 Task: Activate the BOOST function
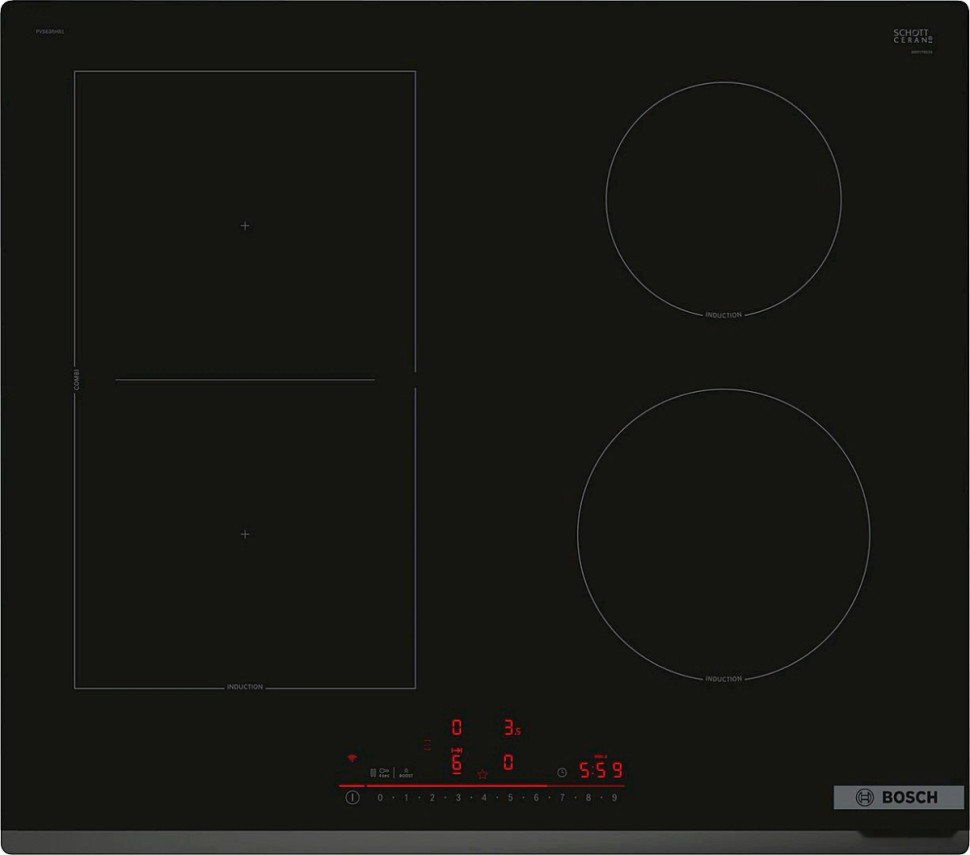tap(406, 772)
